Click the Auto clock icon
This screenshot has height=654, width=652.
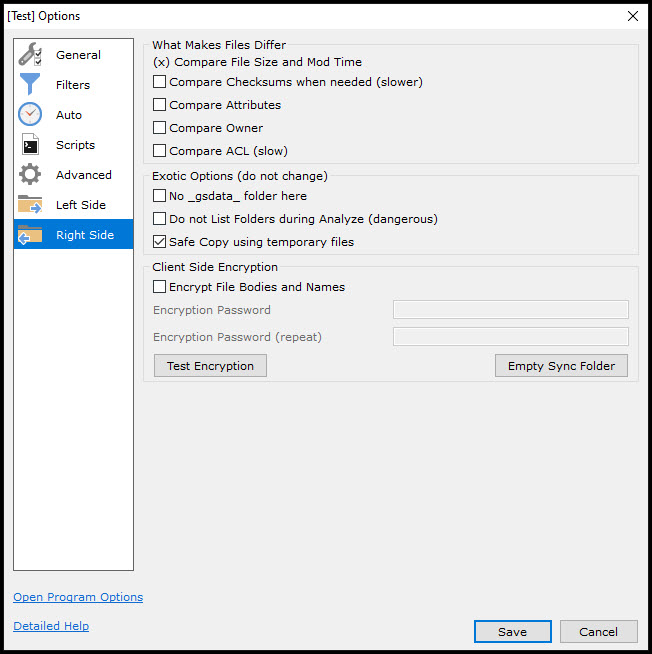pyautogui.click(x=30, y=115)
